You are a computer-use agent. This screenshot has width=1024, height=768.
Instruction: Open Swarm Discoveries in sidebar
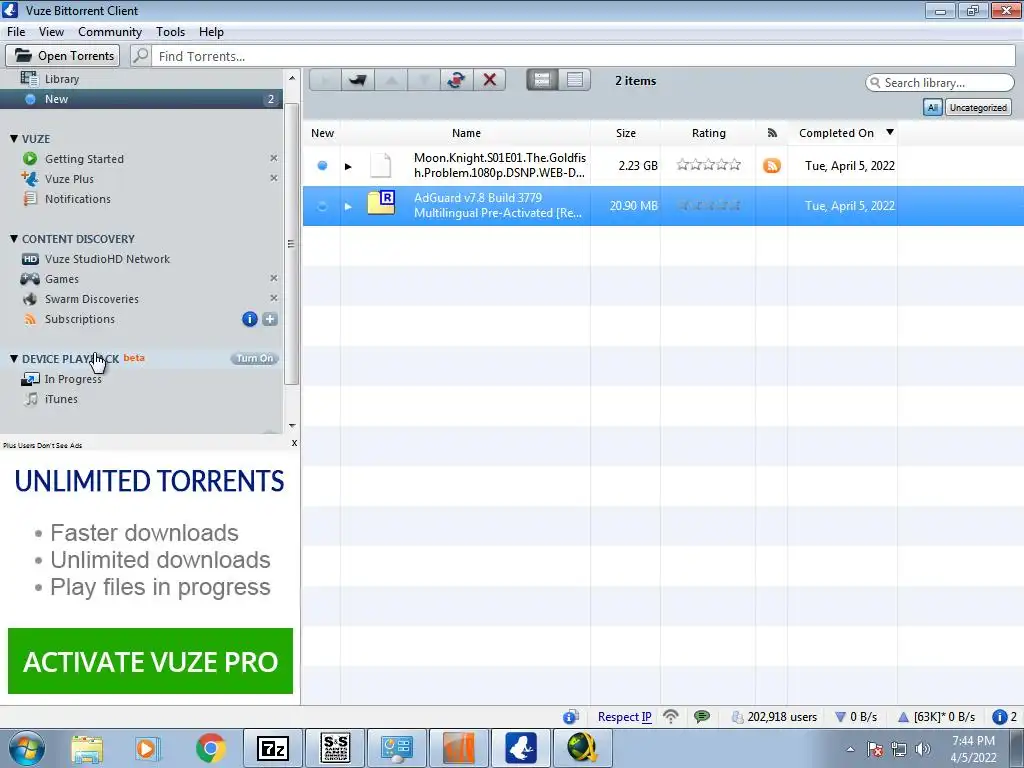pyautogui.click(x=91, y=298)
